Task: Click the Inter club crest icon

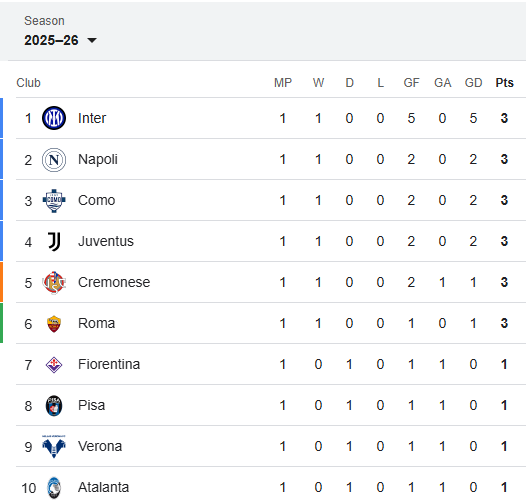Action: click(x=54, y=118)
